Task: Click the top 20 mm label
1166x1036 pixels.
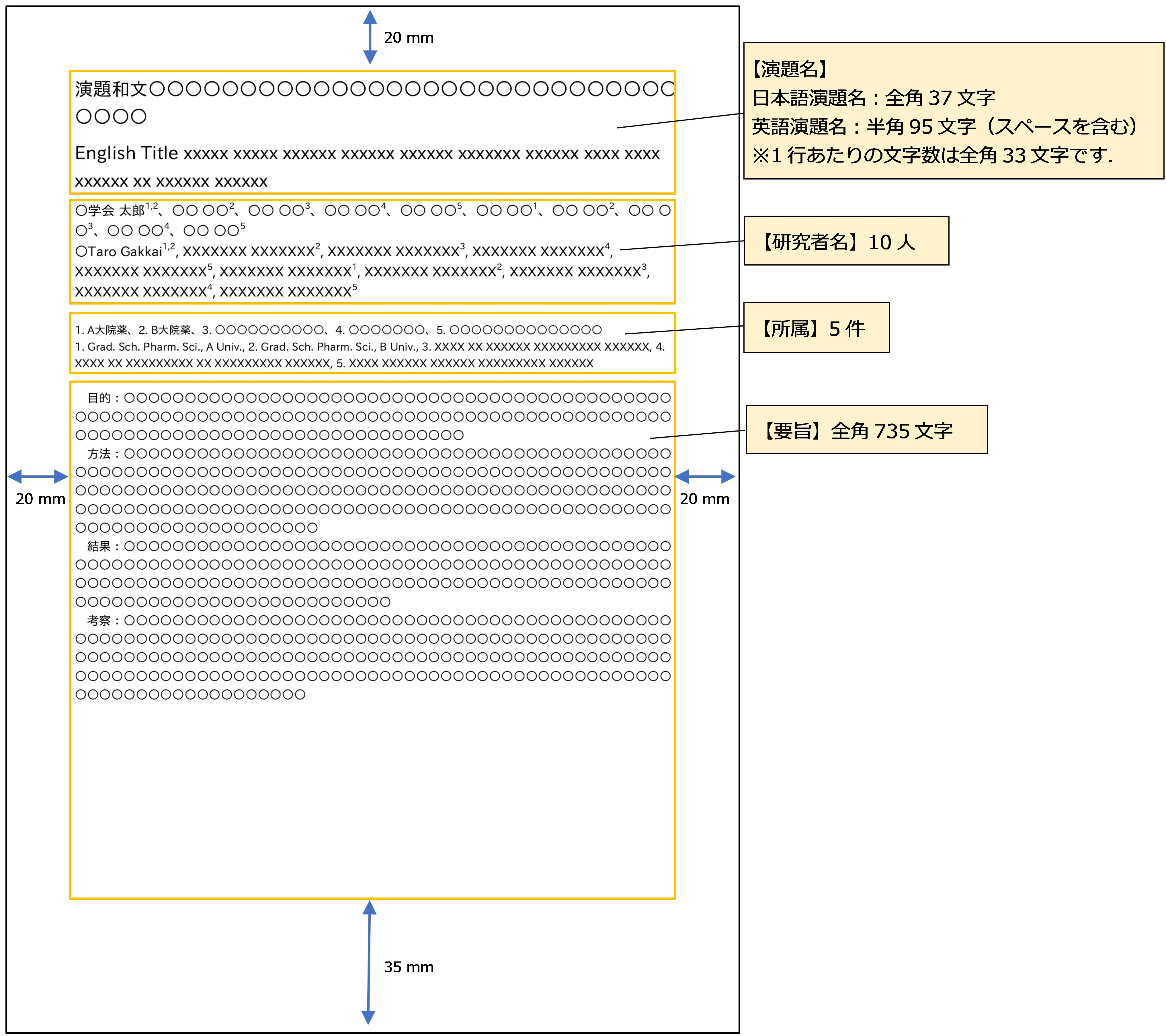Action: [x=409, y=38]
